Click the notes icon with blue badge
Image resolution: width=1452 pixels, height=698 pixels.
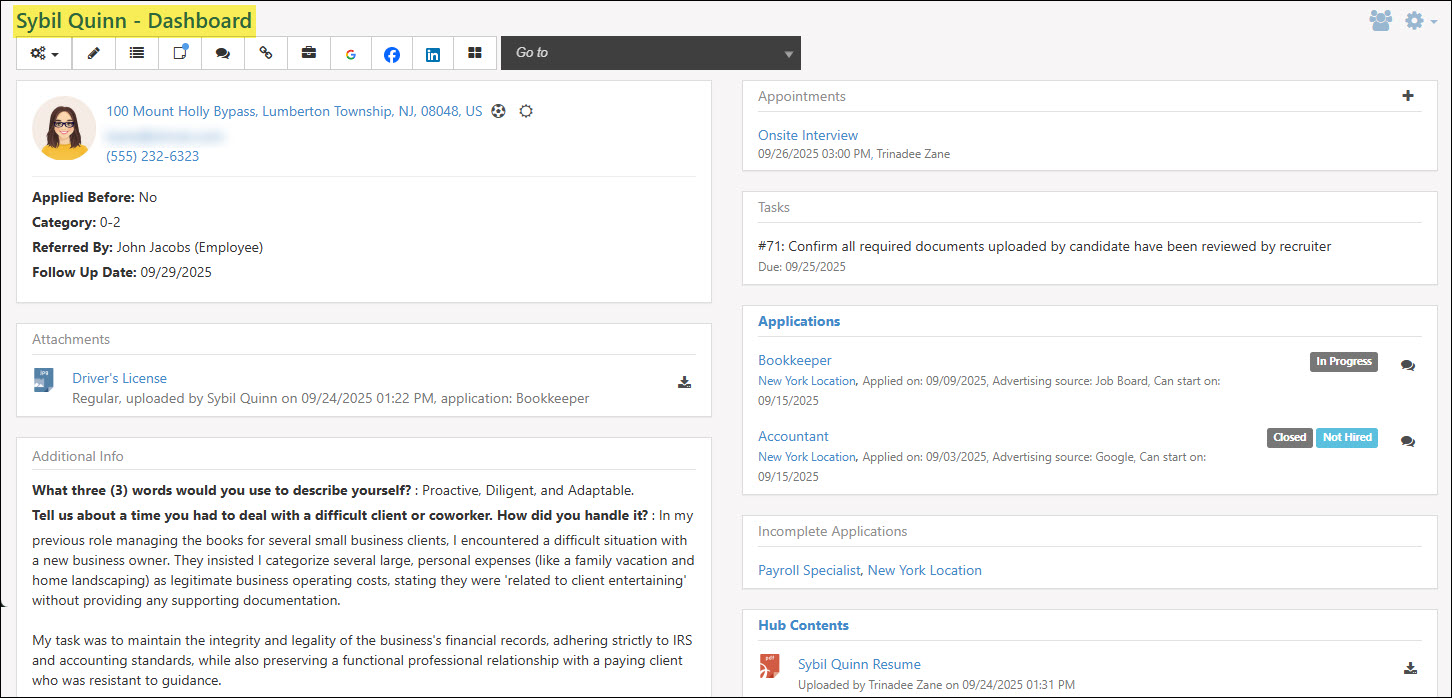click(179, 53)
